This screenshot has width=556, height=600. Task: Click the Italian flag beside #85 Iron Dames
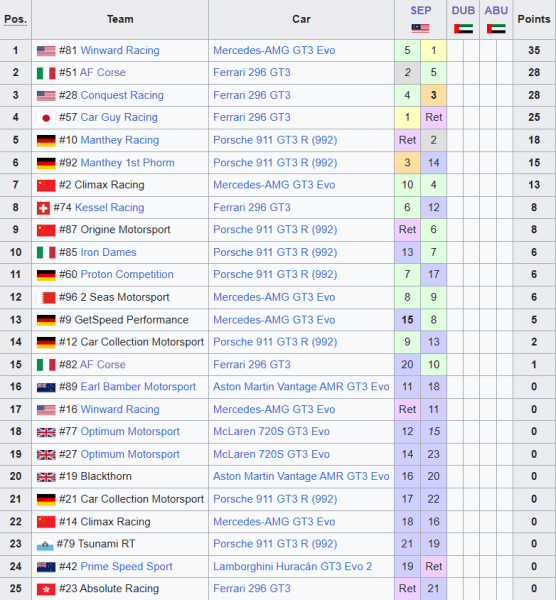point(46,253)
